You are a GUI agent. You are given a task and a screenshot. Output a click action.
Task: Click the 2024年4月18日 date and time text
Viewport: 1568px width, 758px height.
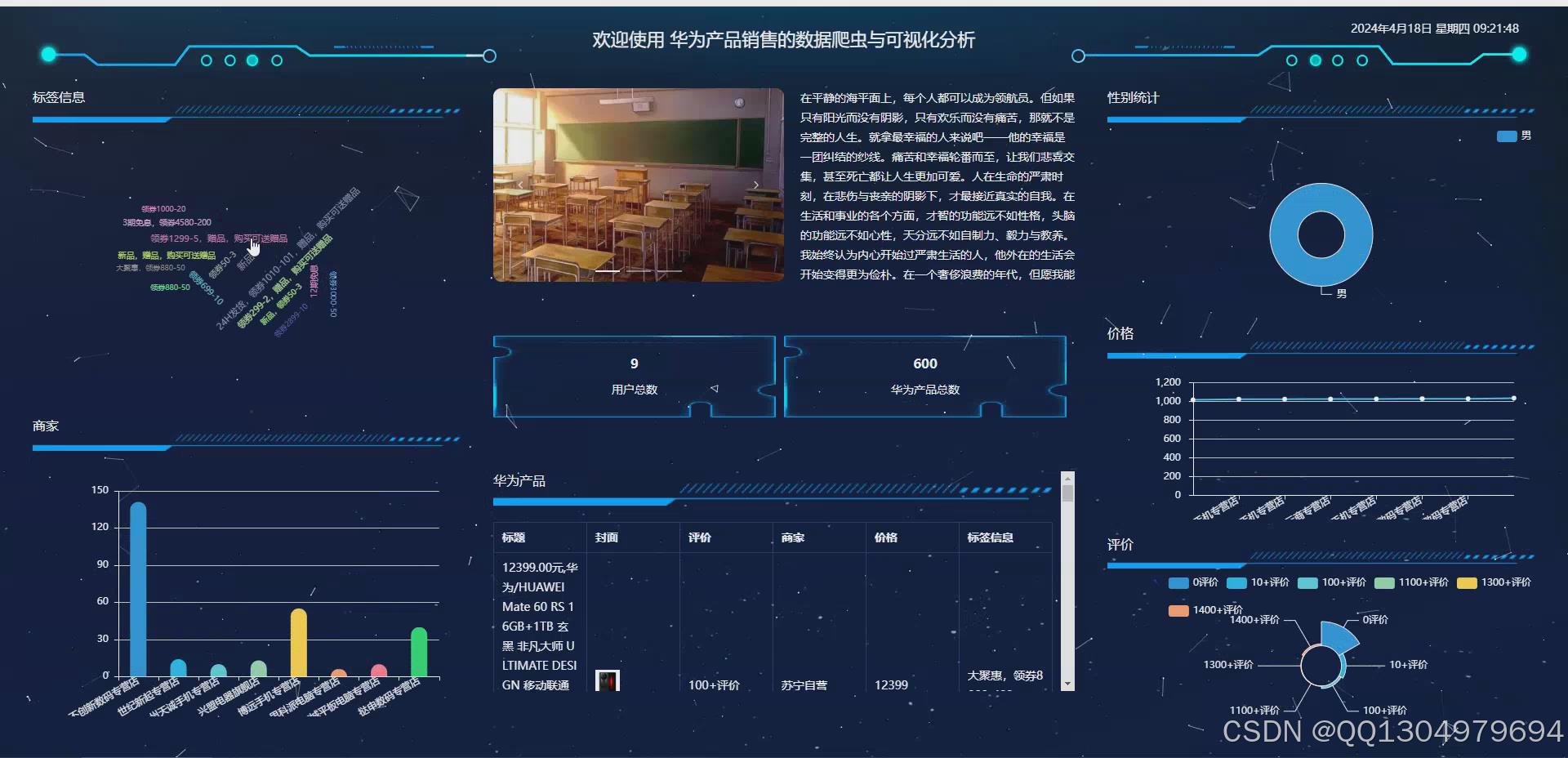(1434, 29)
